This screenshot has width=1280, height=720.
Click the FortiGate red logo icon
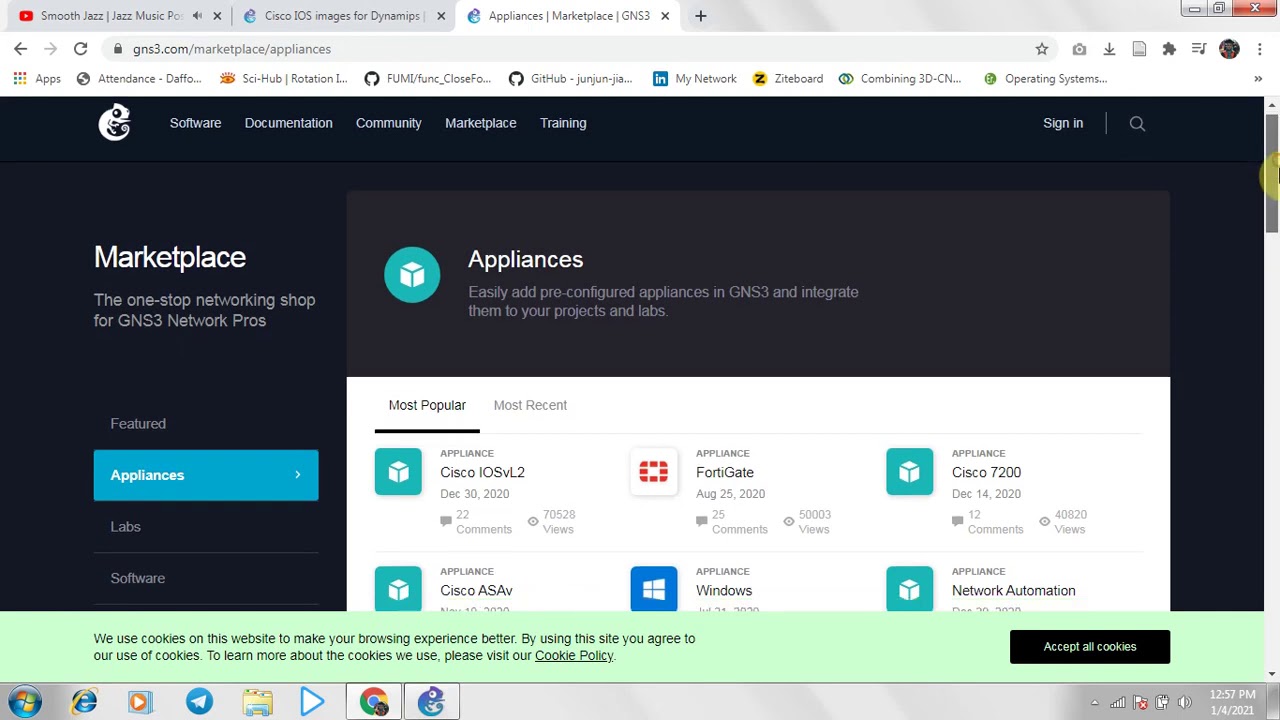click(x=654, y=471)
